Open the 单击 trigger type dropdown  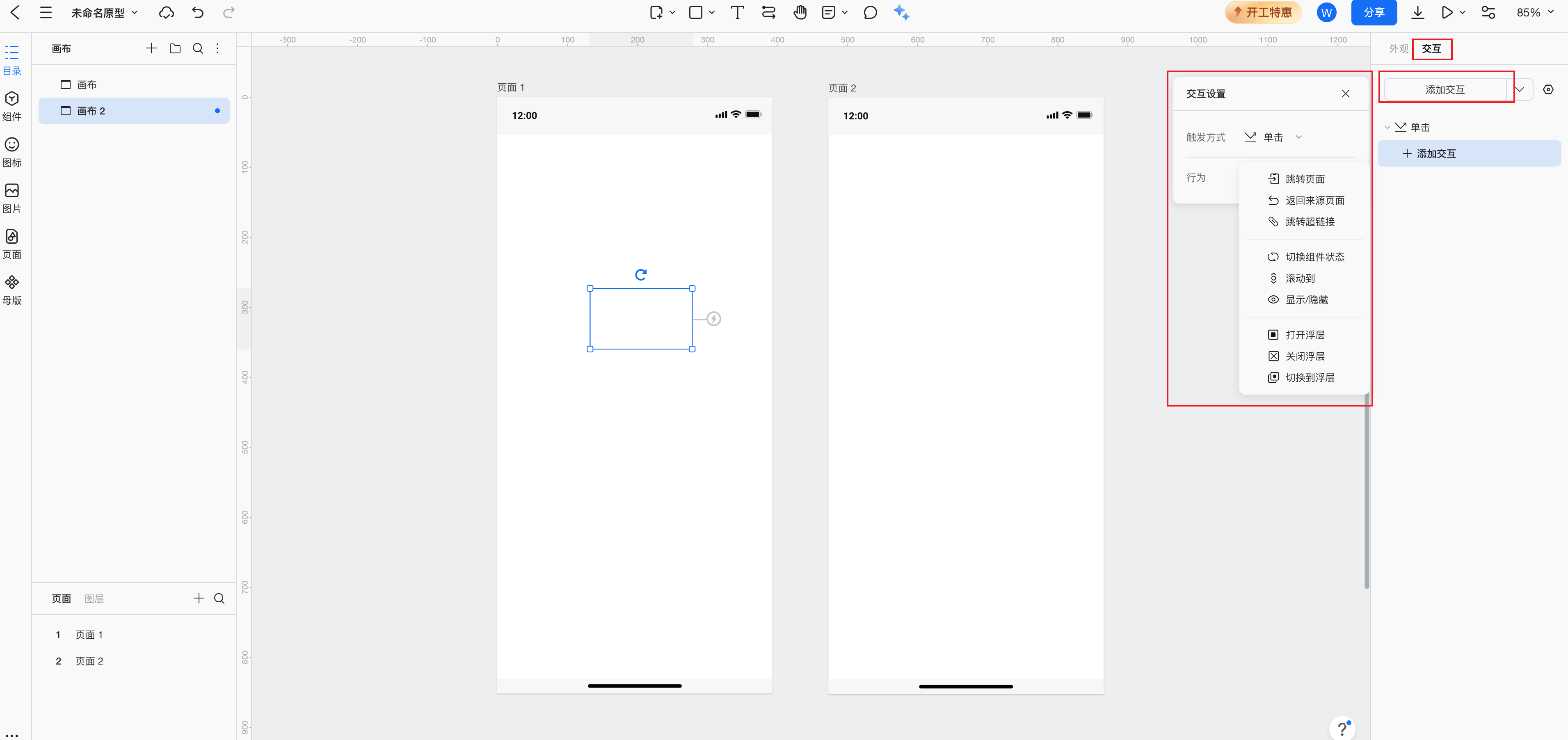[1273, 137]
